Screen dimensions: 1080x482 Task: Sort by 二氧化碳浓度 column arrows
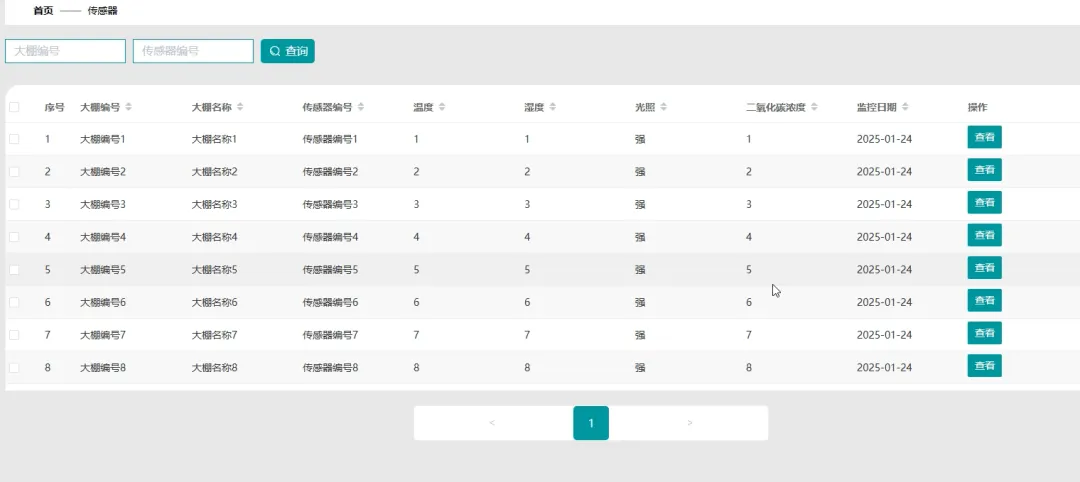814,107
